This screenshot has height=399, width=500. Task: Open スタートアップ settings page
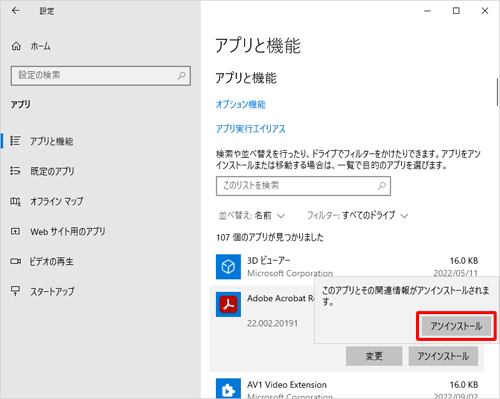point(52,291)
